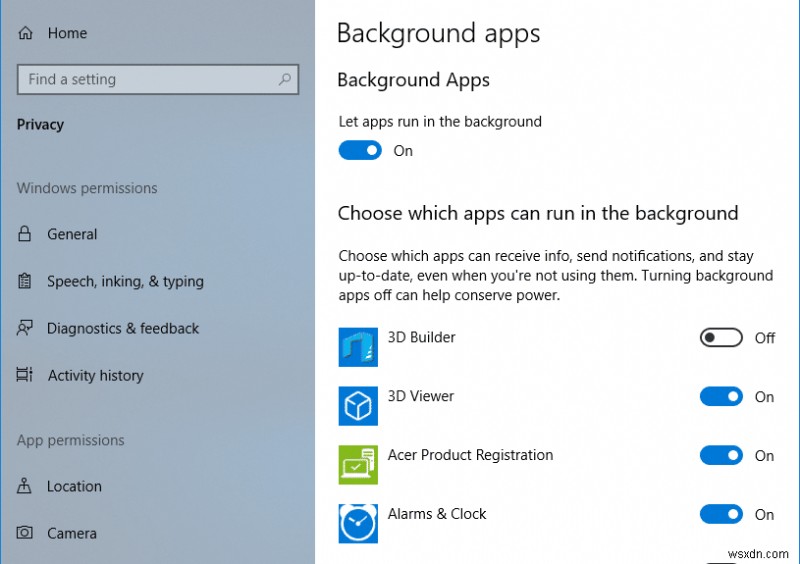Click the 3D Viewer app name
This screenshot has width=800, height=564.
421,396
